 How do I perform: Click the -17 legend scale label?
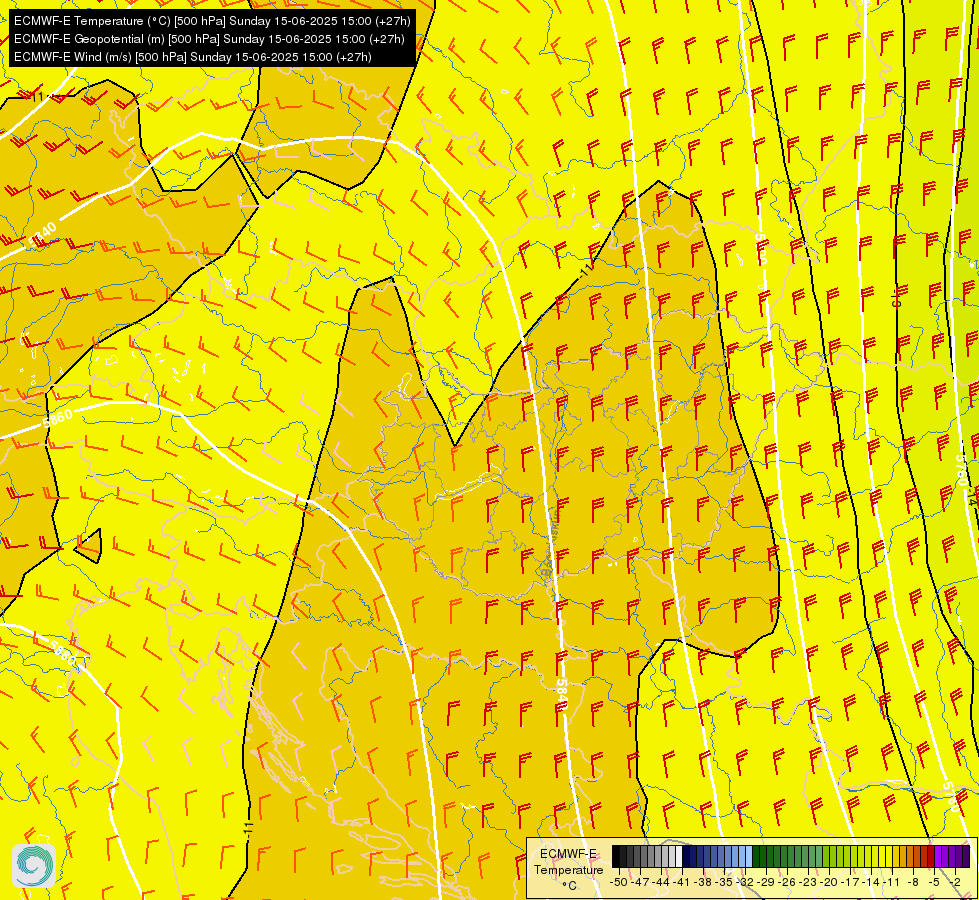click(x=850, y=882)
